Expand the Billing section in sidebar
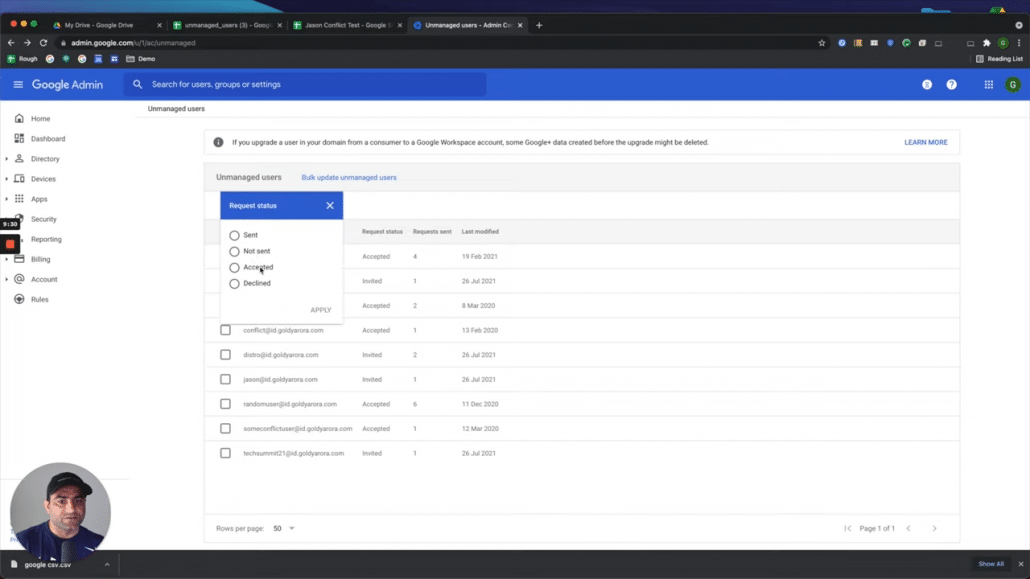The image size is (1030, 579). [7, 259]
